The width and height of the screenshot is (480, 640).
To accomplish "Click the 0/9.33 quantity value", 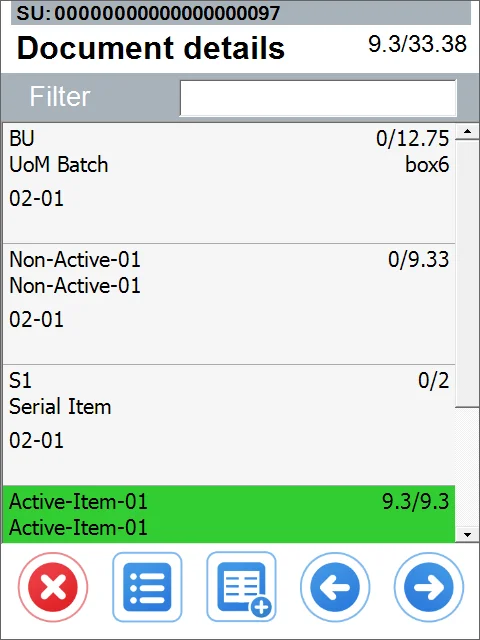I will click(x=418, y=259).
